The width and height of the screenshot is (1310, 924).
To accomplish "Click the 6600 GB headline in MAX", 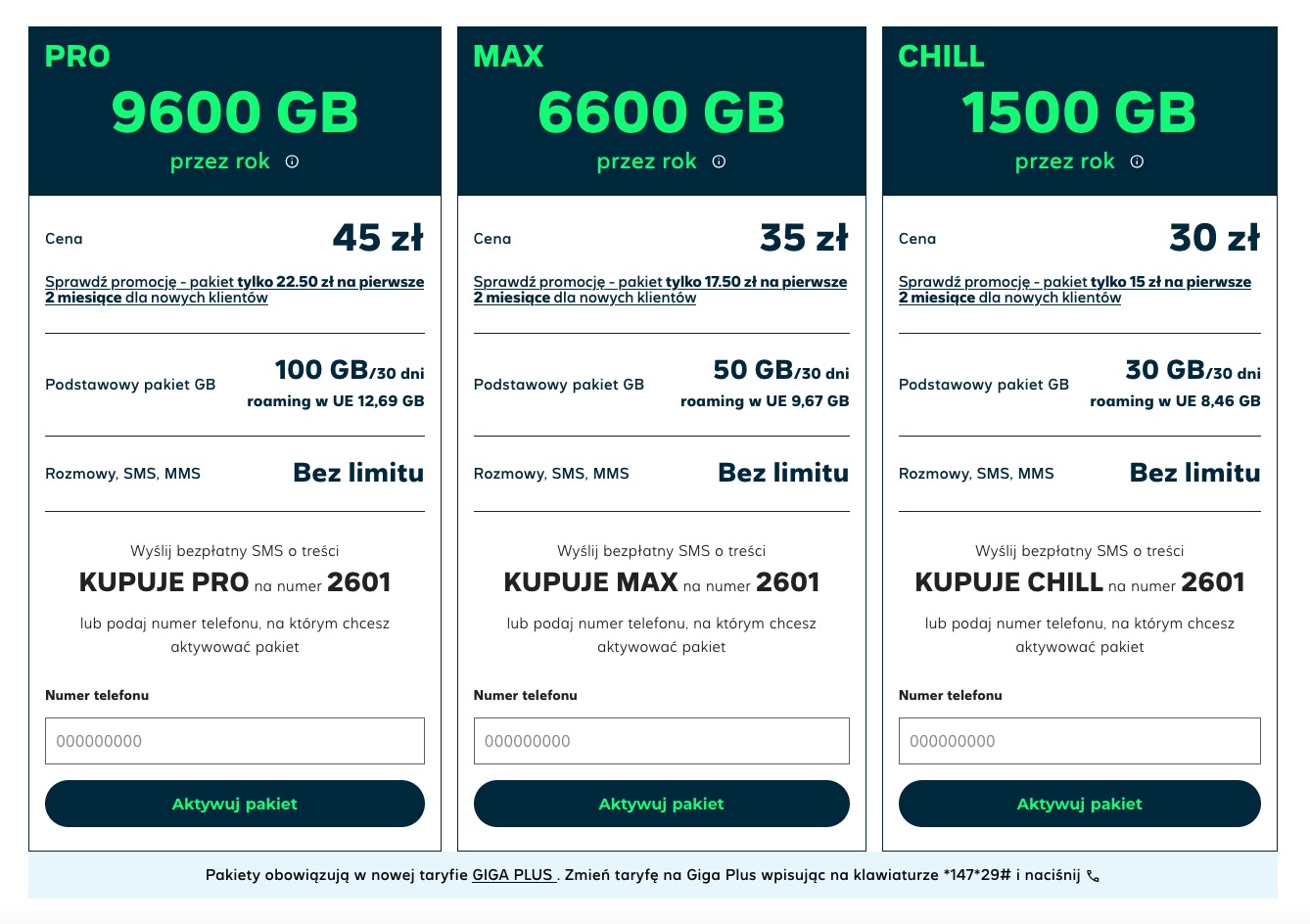I will point(662,113).
